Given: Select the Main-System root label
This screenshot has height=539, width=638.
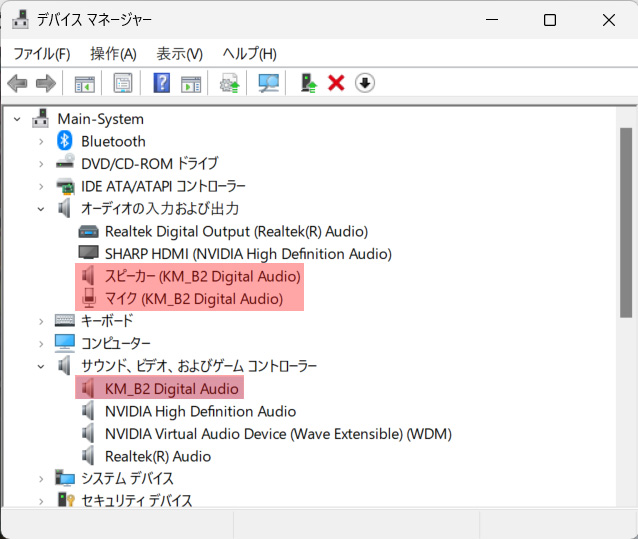Looking at the screenshot, I should 101,119.
